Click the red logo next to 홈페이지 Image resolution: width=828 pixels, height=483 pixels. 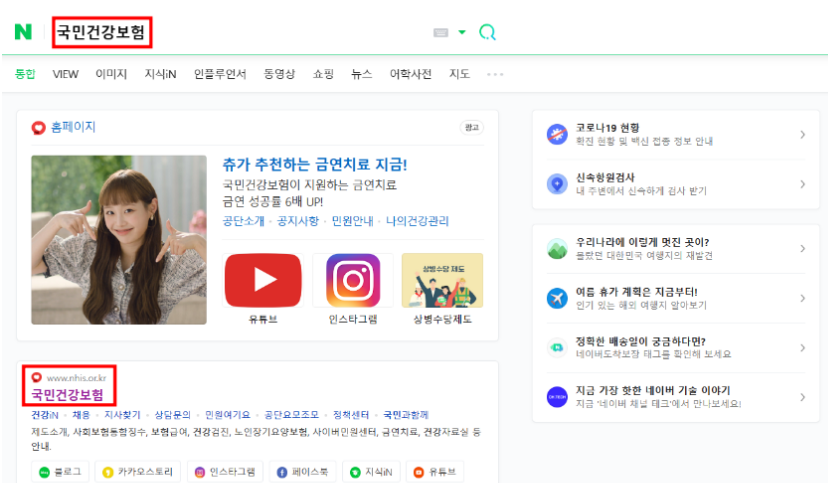(x=39, y=128)
